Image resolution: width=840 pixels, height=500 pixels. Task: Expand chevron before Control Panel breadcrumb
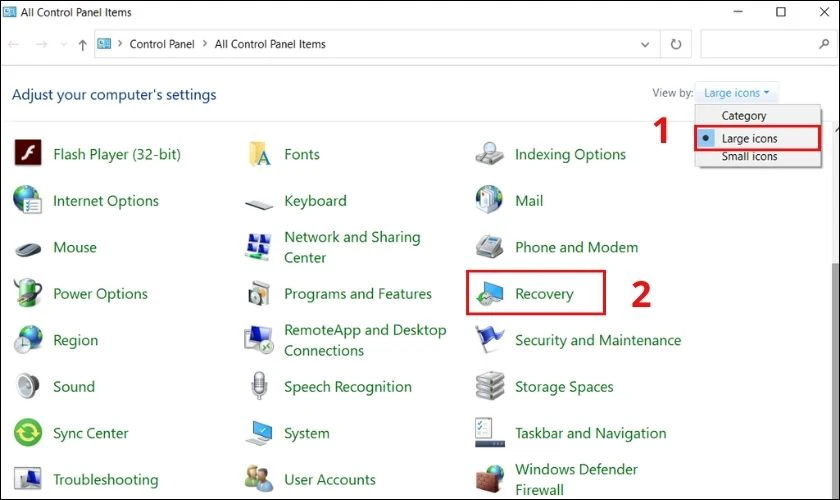tap(120, 44)
